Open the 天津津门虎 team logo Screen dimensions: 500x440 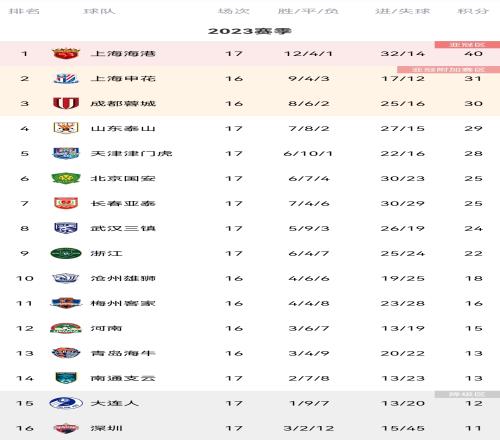point(66,153)
